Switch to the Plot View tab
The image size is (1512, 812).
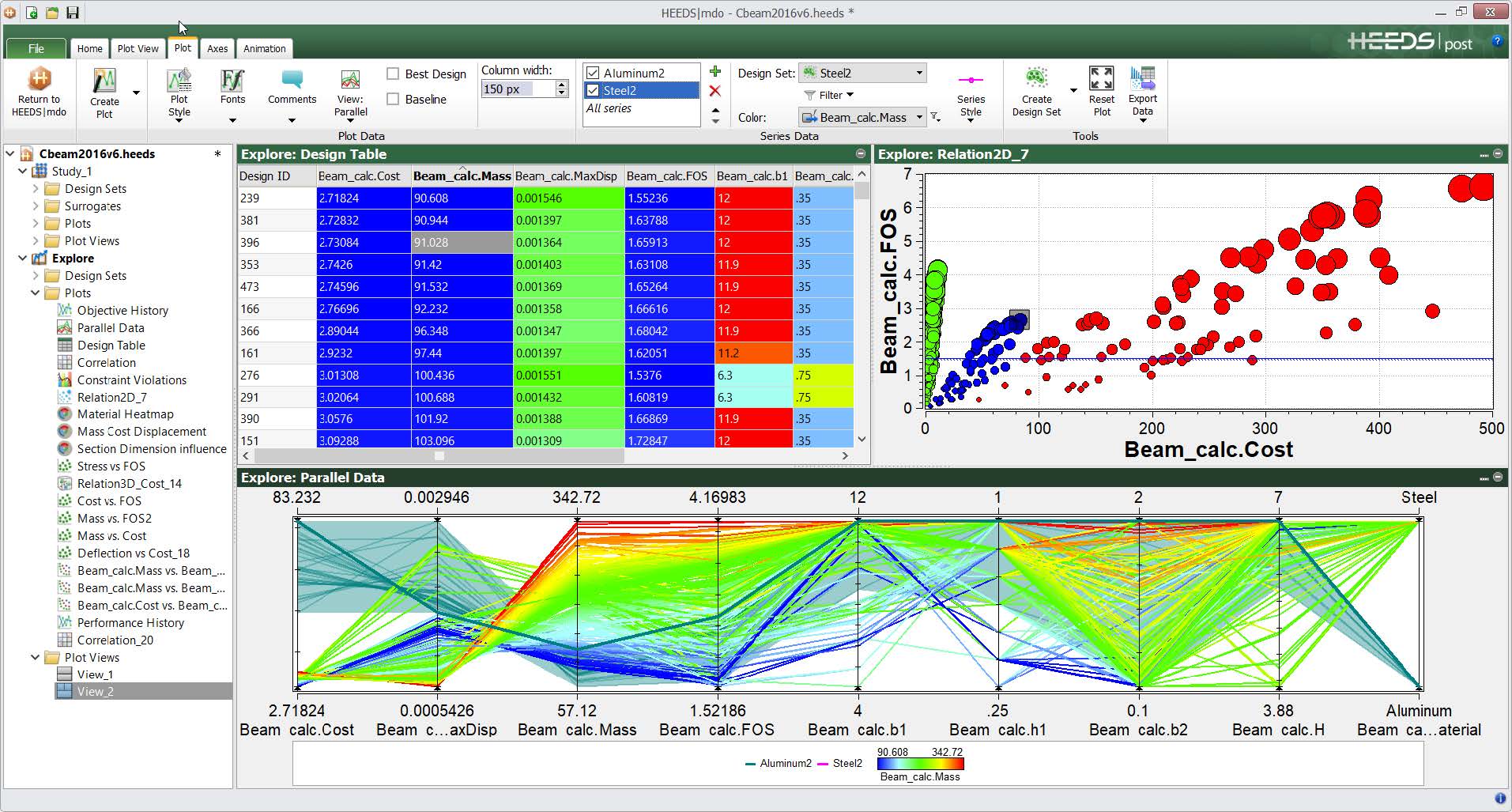[138, 48]
